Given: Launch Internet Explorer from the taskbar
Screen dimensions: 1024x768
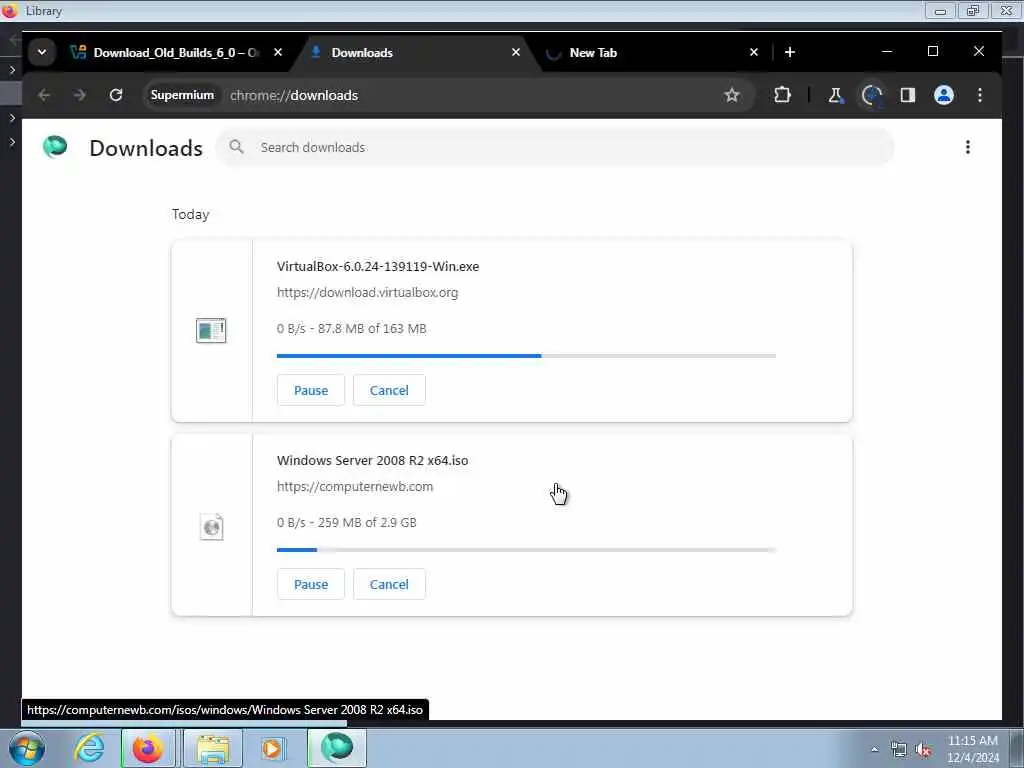Looking at the screenshot, I should [x=89, y=748].
